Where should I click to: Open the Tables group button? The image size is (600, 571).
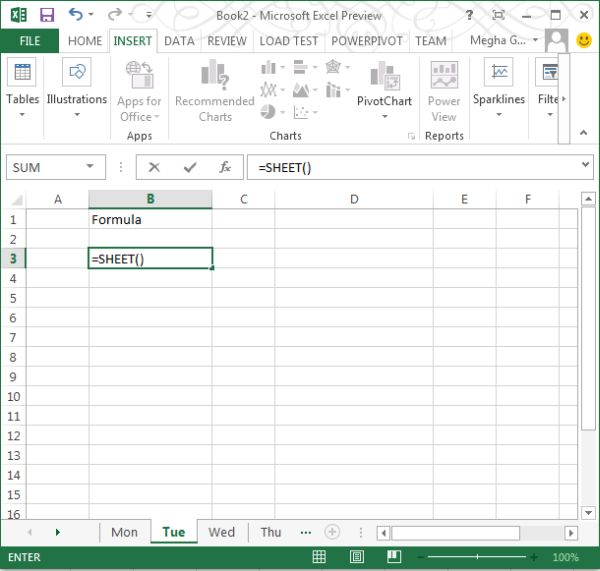(22, 88)
